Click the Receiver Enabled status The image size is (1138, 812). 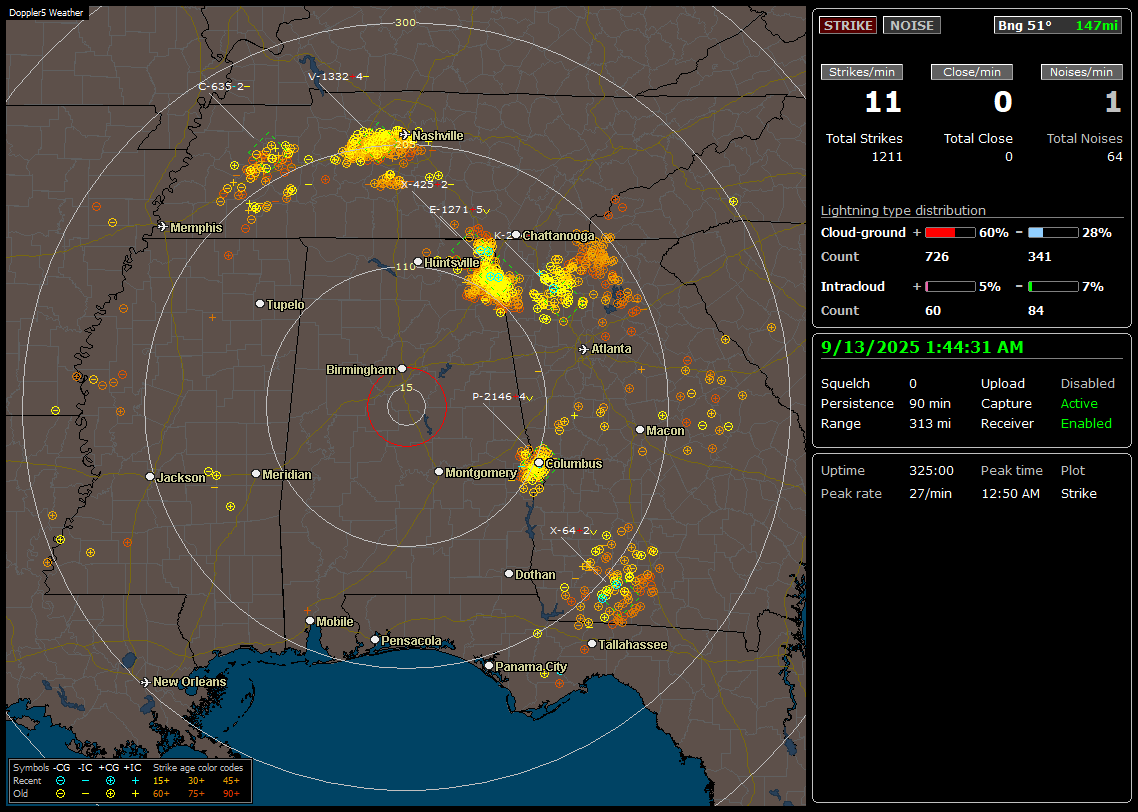pos(1086,424)
